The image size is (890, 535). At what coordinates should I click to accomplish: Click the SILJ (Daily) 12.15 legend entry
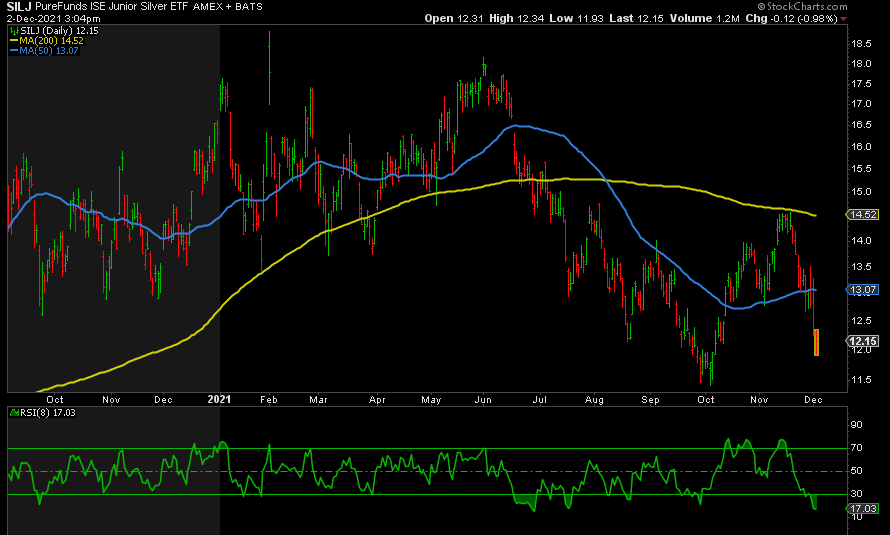59,31
